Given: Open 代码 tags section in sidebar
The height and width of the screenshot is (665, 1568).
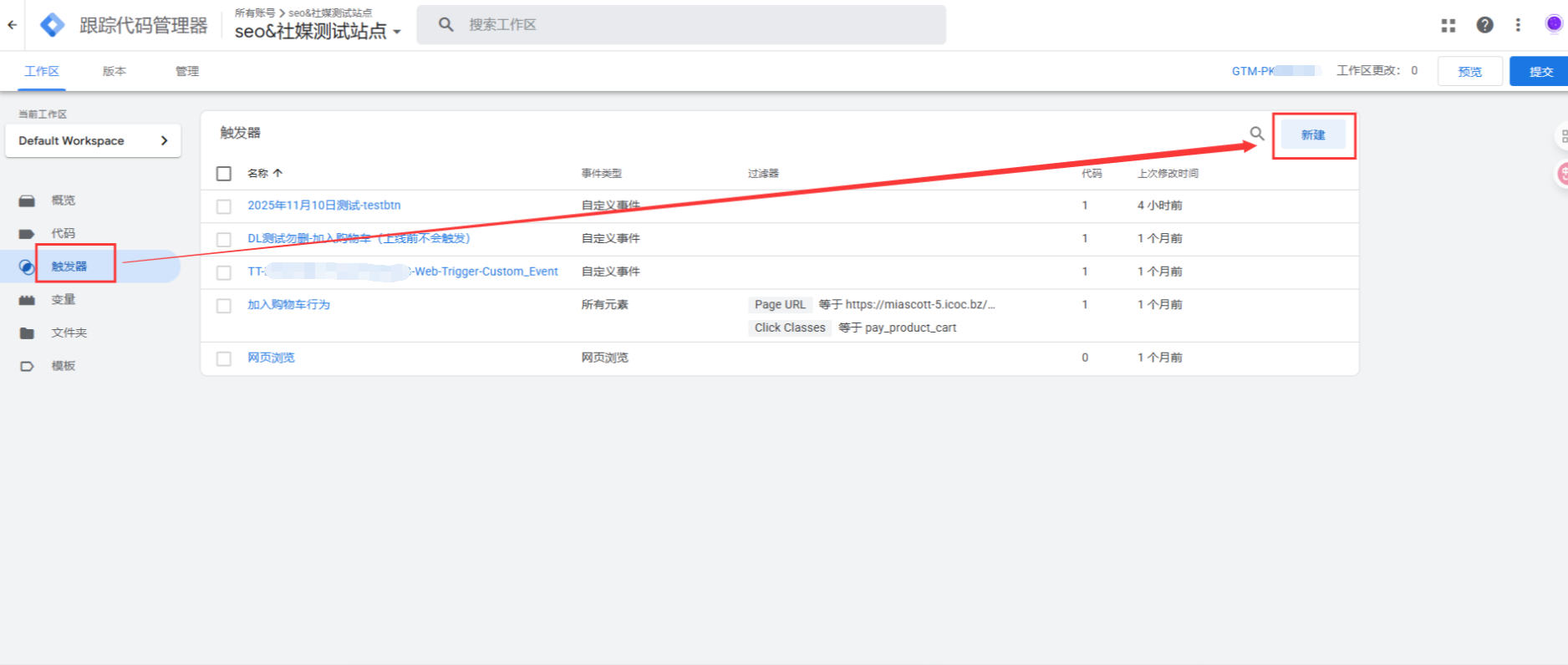Looking at the screenshot, I should 63,233.
